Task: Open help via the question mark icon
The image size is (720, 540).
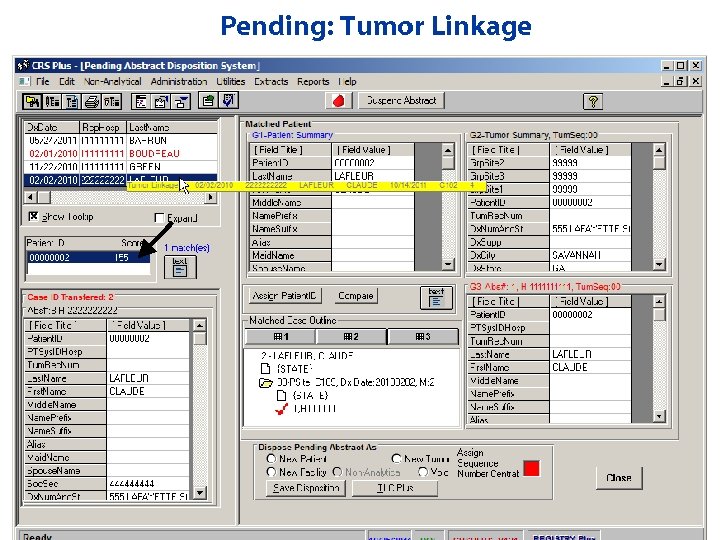Action: pyautogui.click(x=593, y=101)
